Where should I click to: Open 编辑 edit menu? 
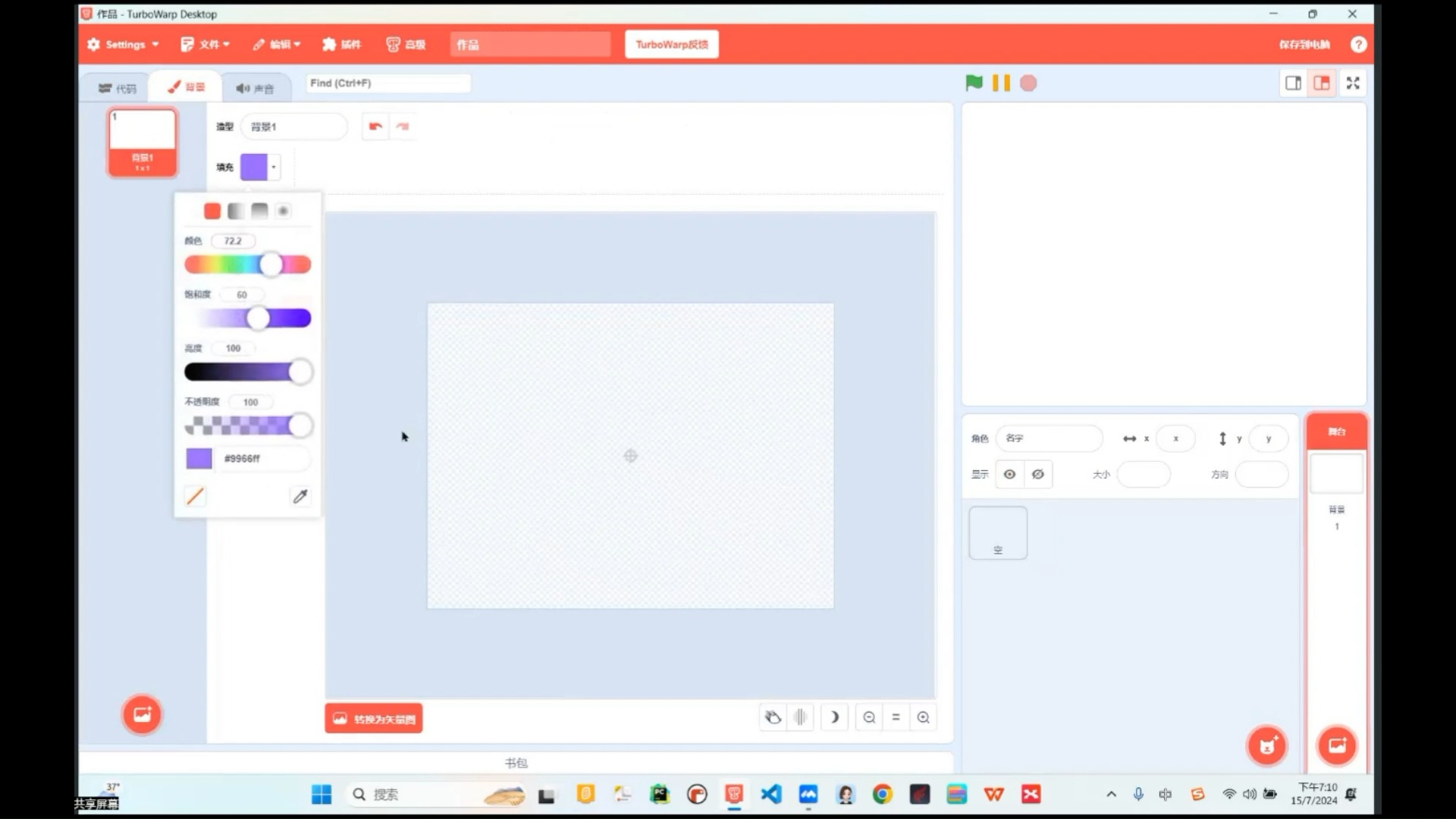point(278,44)
